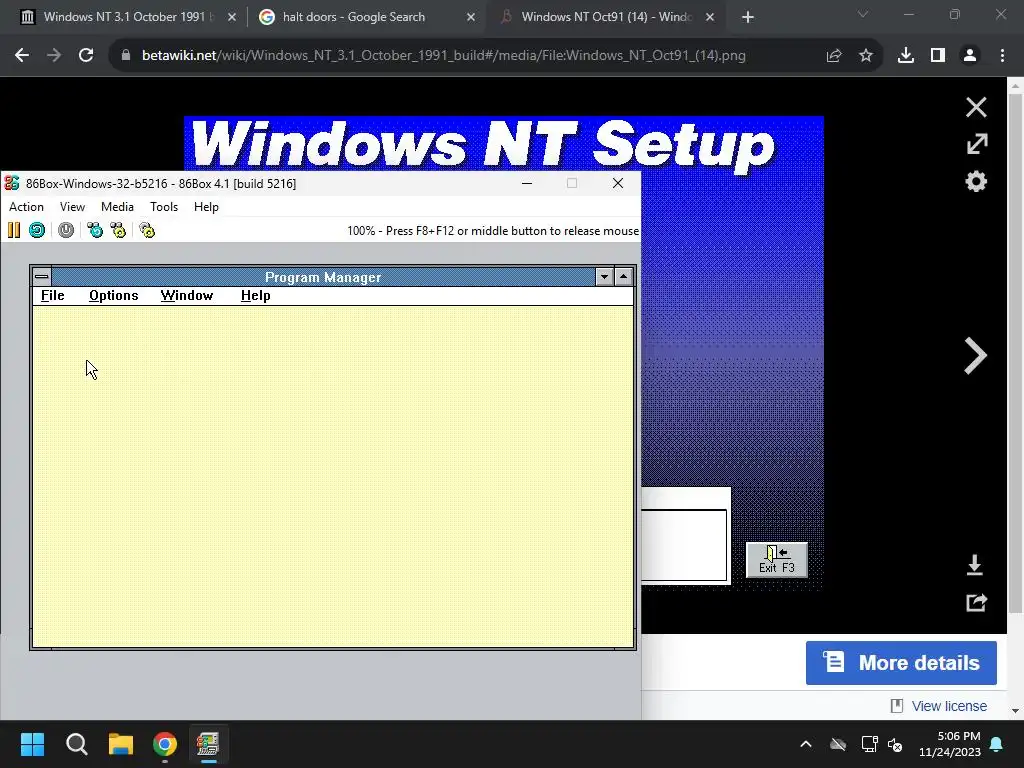Open Program Manager Window menu
Screen dimensions: 1024x768
(x=187, y=296)
